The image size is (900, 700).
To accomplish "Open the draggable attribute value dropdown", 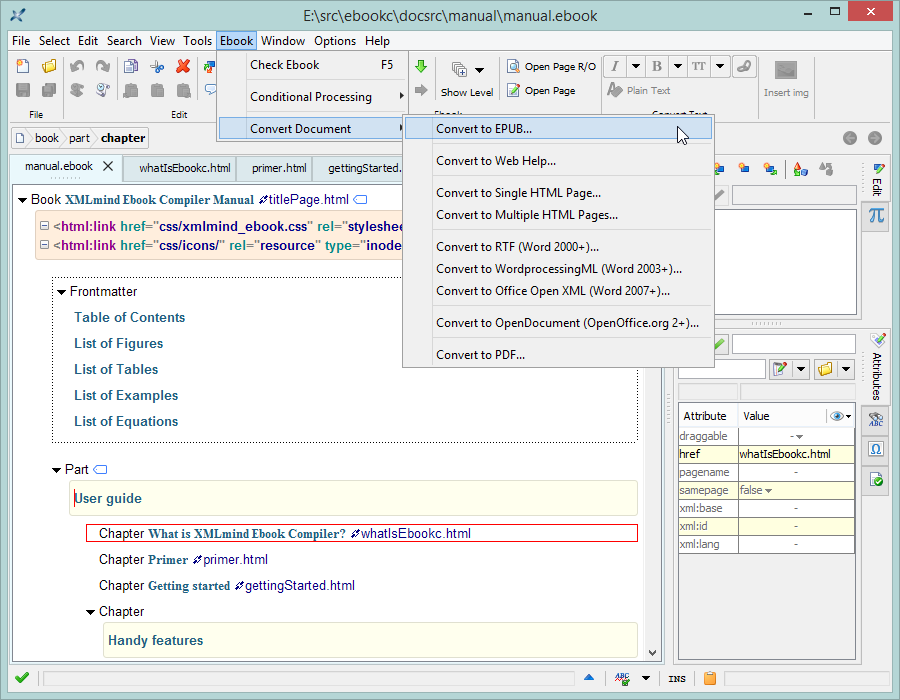I will point(800,437).
